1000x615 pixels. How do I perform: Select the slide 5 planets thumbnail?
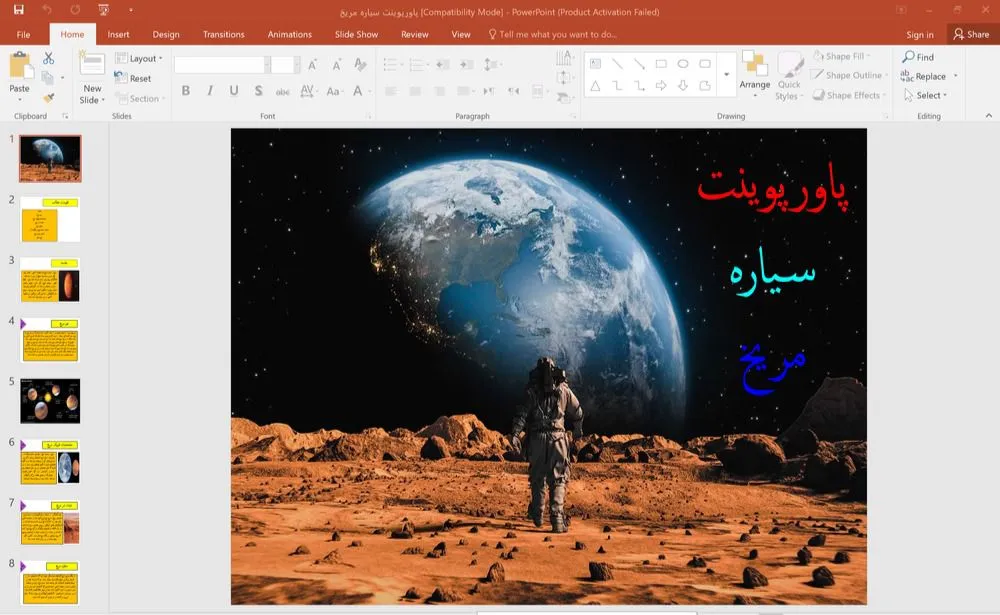[x=50, y=401]
